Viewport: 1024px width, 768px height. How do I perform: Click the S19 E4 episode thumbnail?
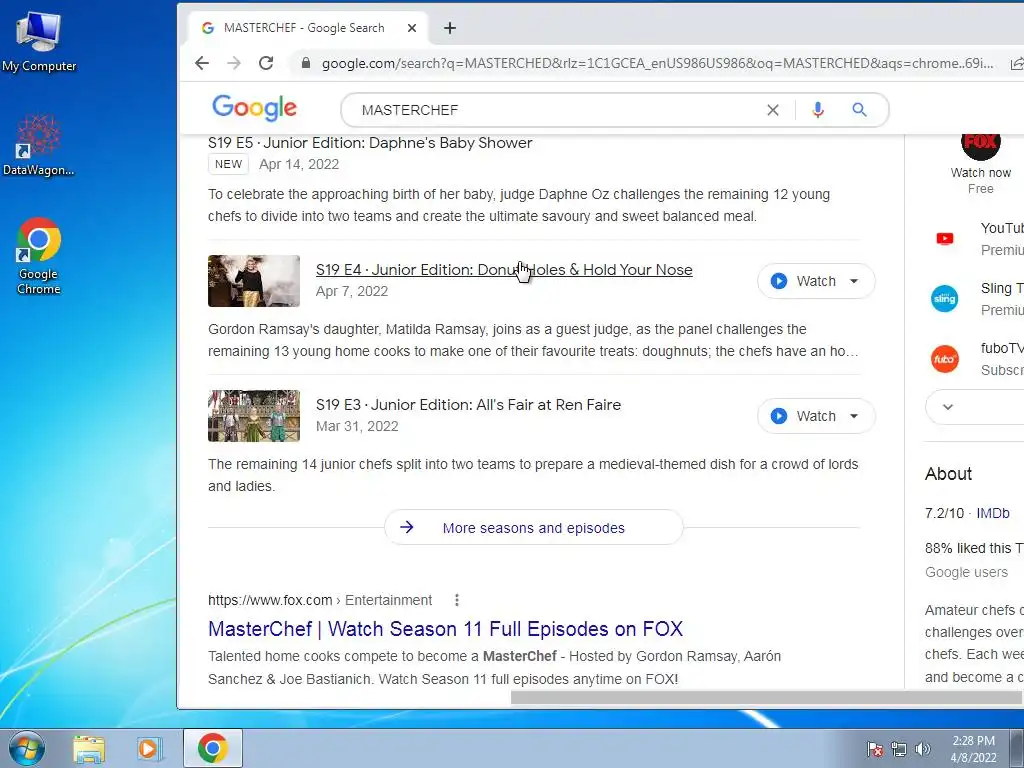[253, 281]
